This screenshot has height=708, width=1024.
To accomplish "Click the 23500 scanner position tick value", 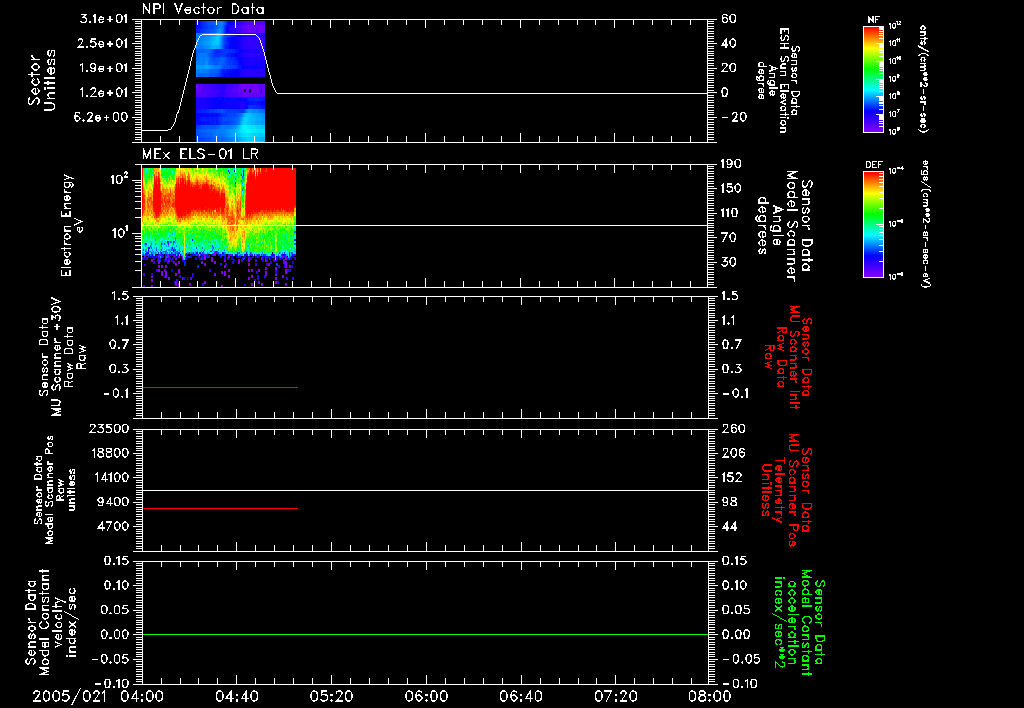I will (x=108, y=428).
